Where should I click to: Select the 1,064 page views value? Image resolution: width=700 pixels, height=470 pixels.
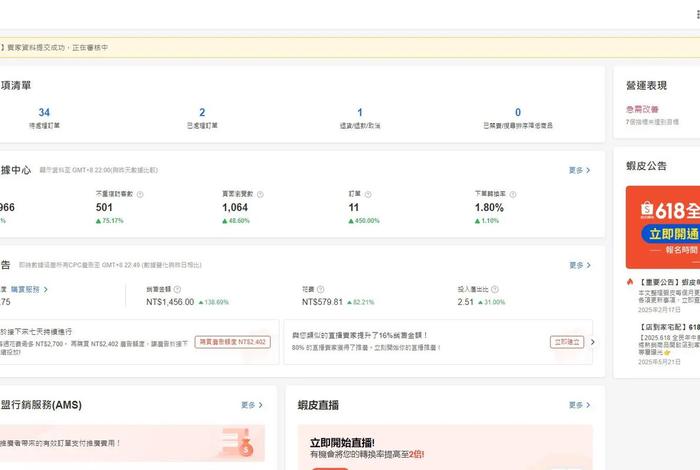(x=235, y=207)
